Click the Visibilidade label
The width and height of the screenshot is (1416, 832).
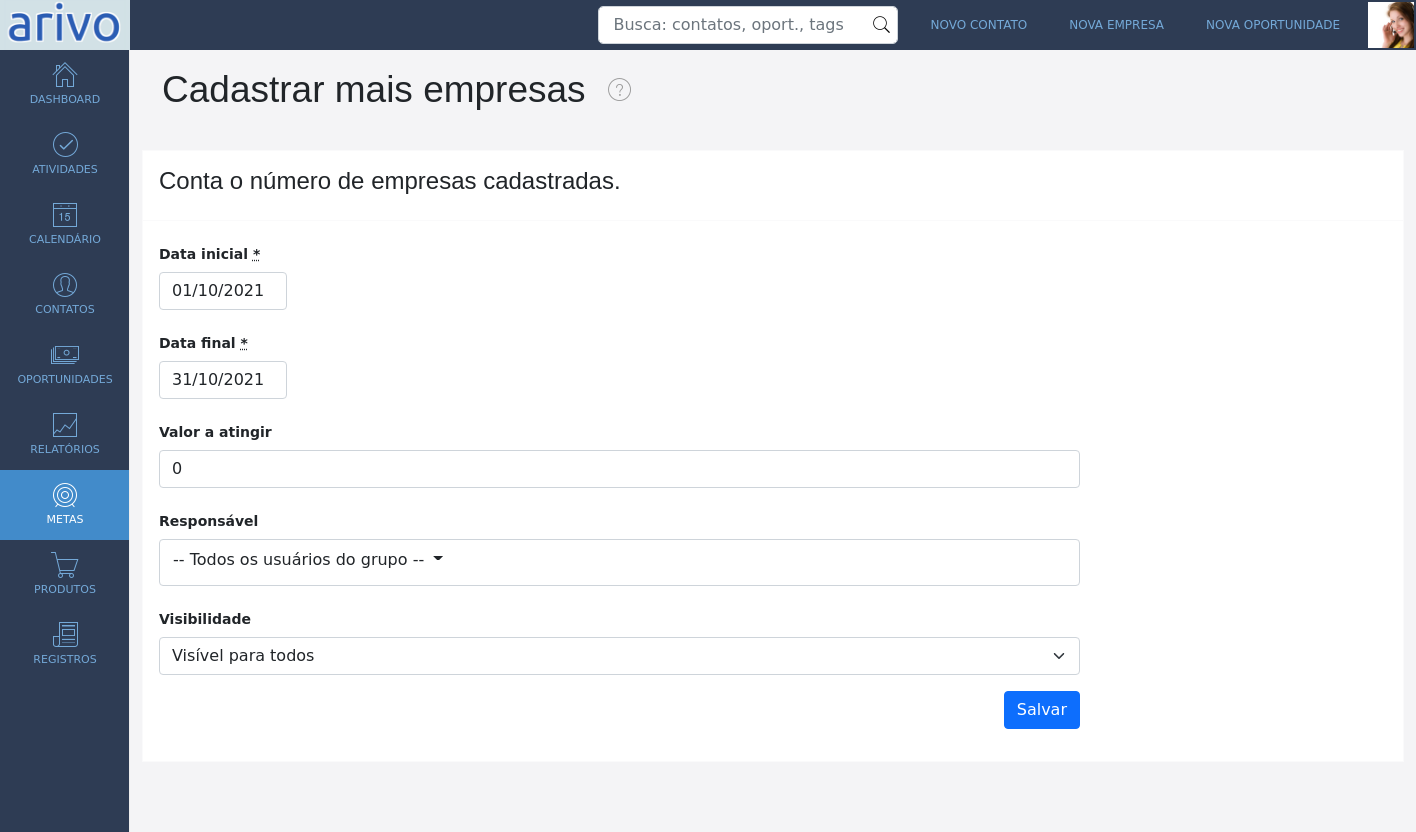point(205,619)
